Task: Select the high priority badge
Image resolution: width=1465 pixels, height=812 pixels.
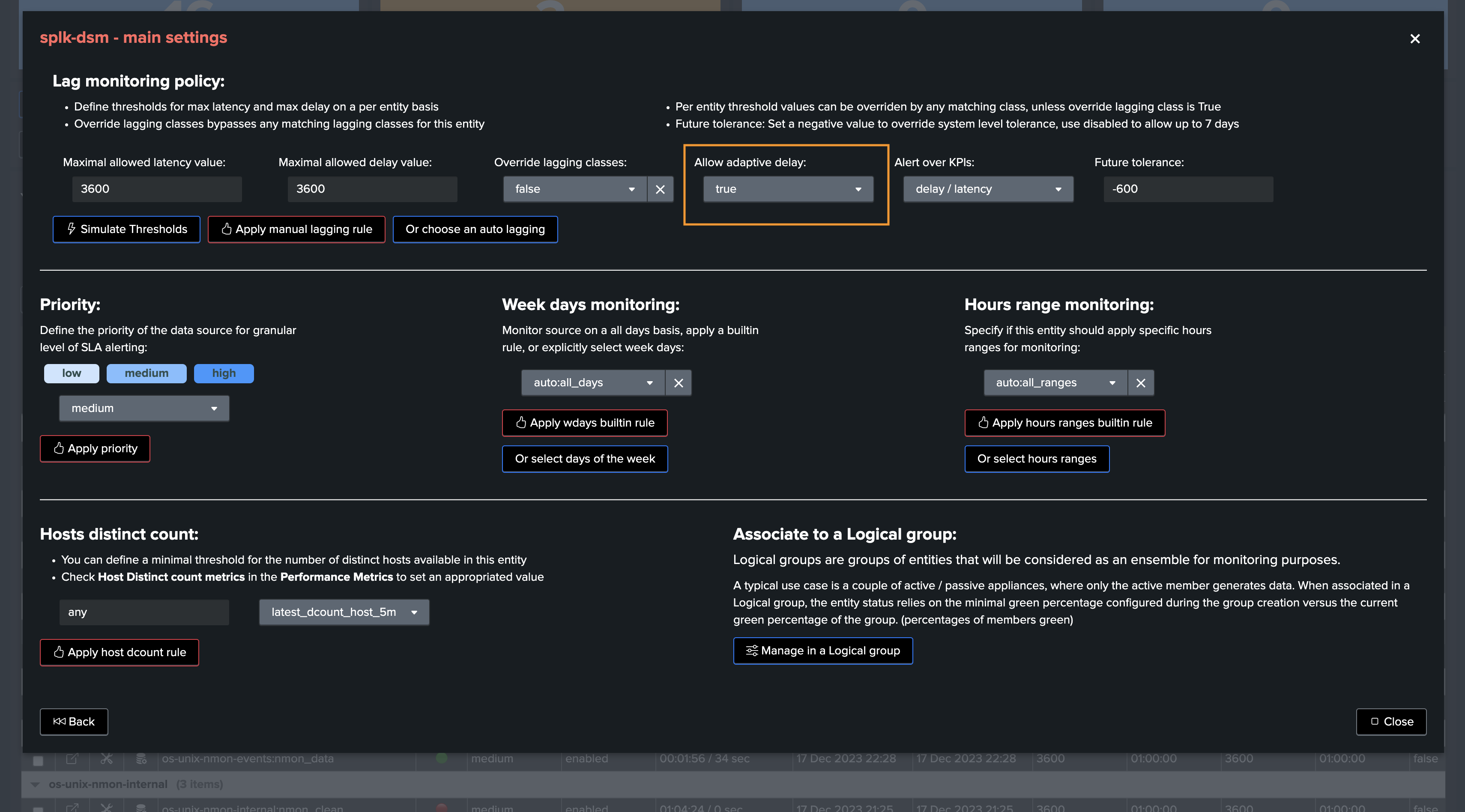Action: 224,373
